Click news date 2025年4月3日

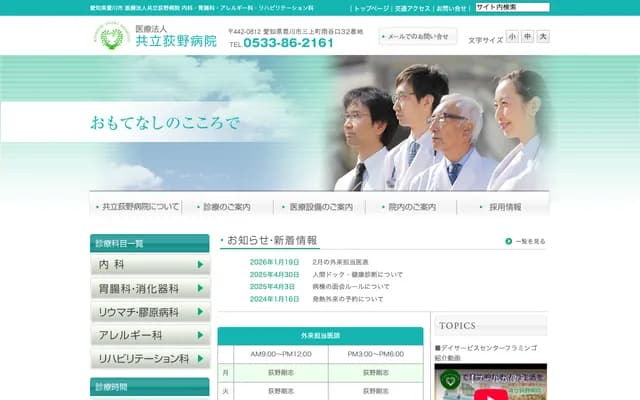pyautogui.click(x=272, y=287)
